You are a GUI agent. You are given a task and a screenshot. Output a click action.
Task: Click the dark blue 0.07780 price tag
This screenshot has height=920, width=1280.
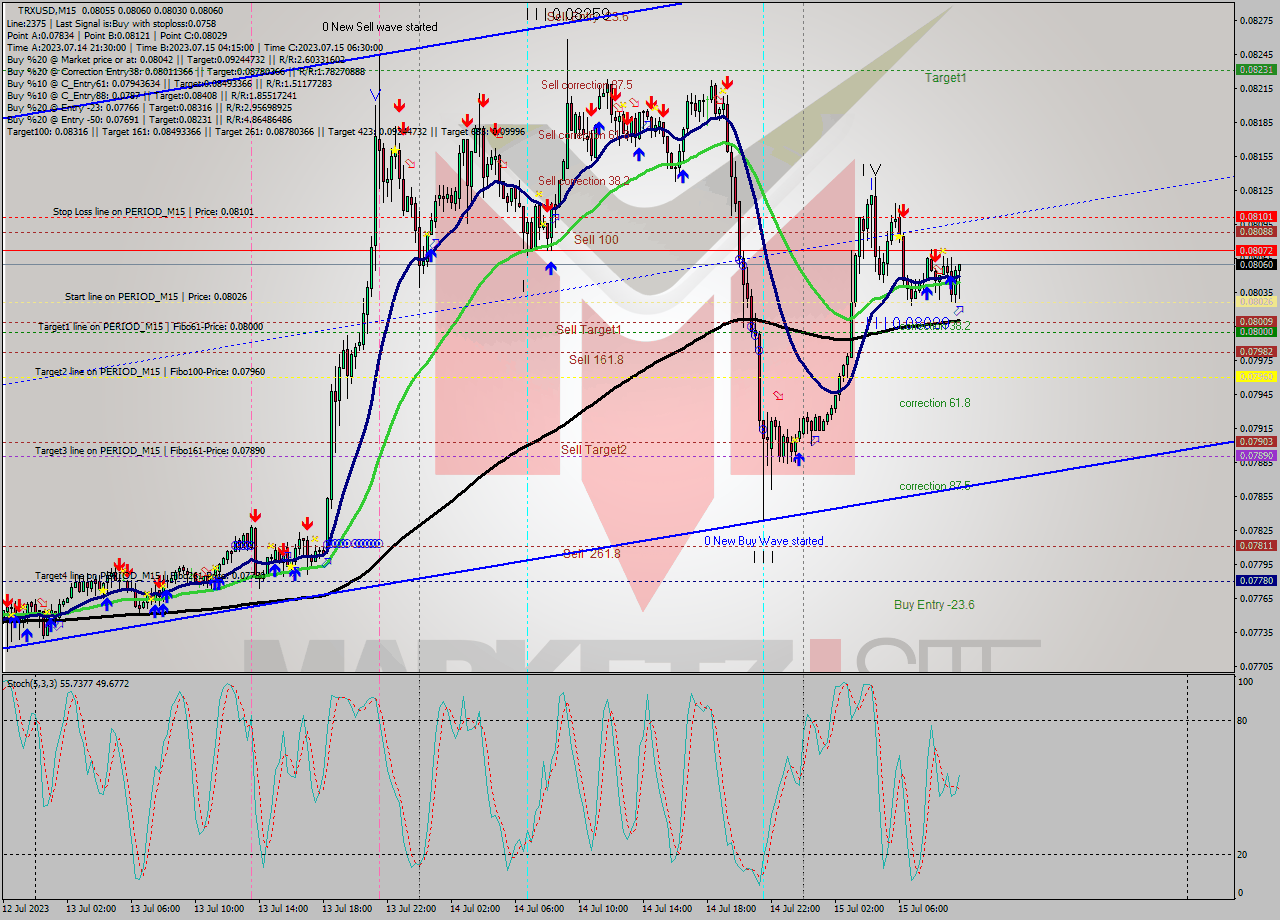1257,580
